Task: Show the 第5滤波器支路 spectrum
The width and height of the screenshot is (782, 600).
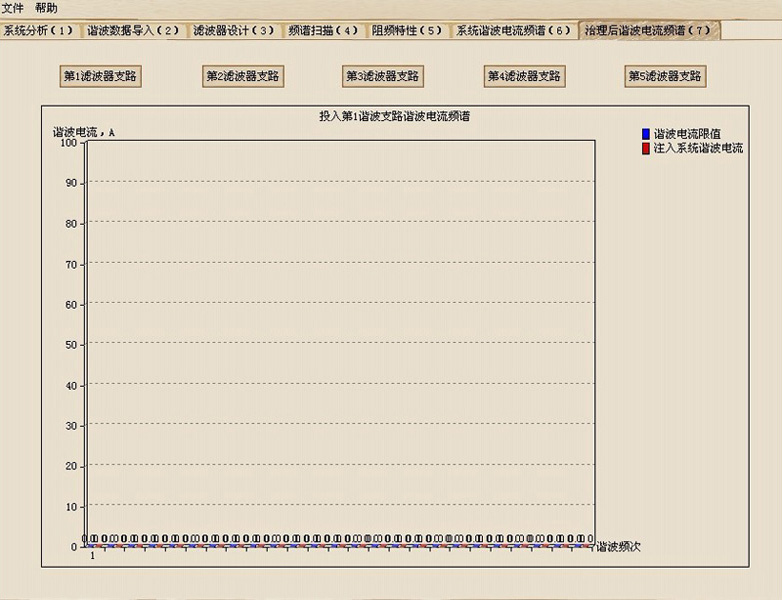Action: [665, 76]
